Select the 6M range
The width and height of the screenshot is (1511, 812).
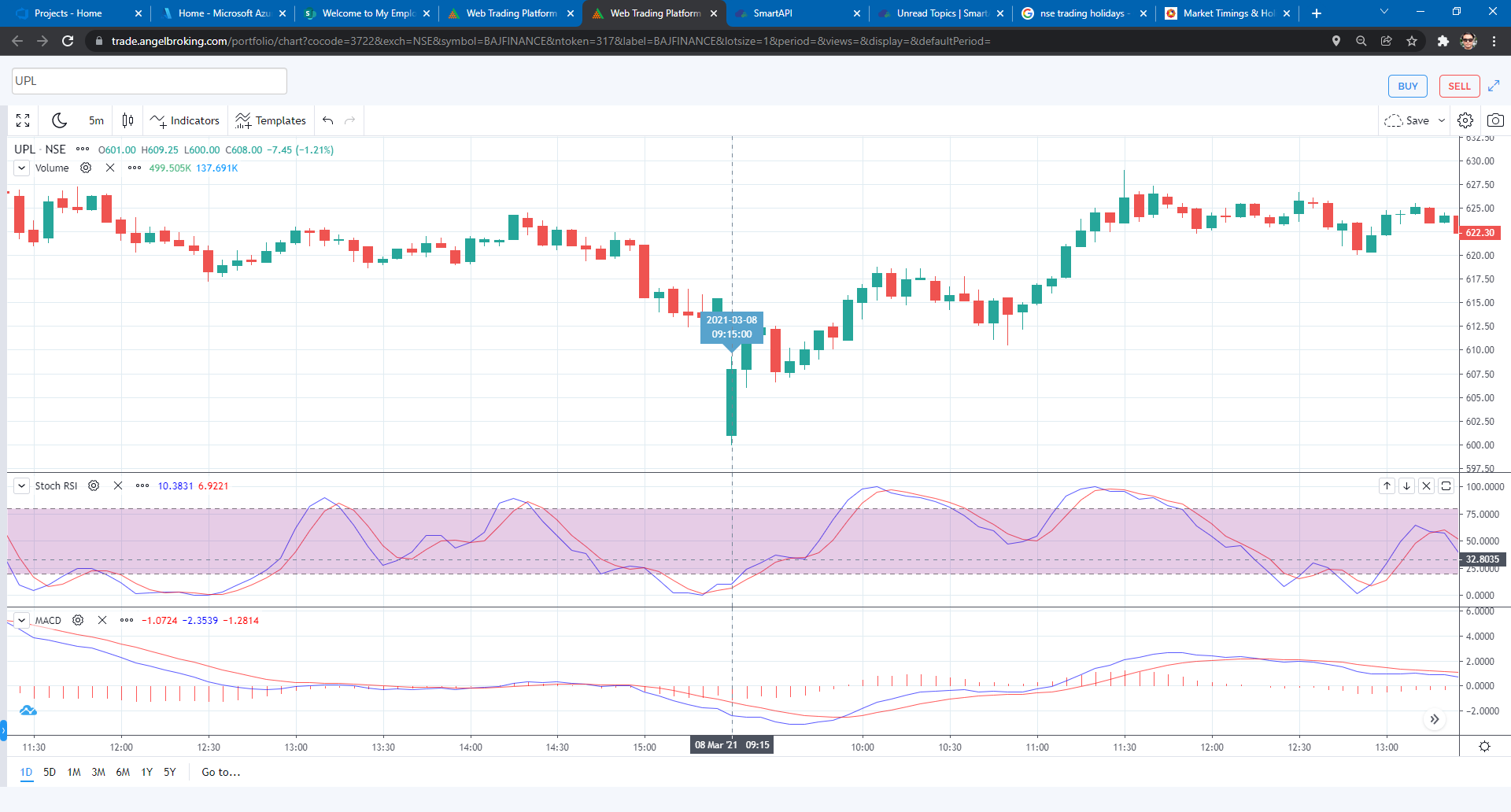pyautogui.click(x=123, y=772)
